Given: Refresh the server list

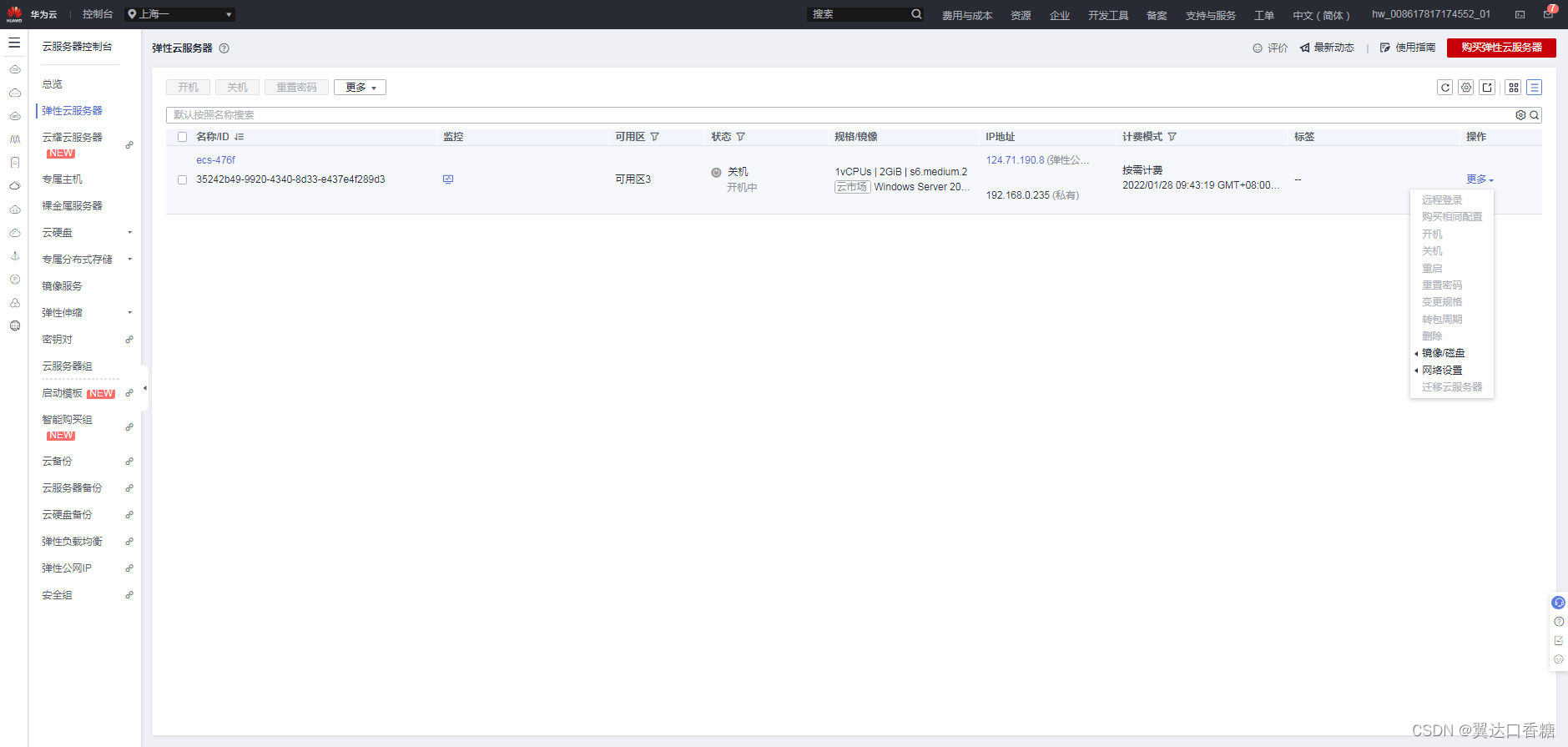Looking at the screenshot, I should (x=1445, y=88).
